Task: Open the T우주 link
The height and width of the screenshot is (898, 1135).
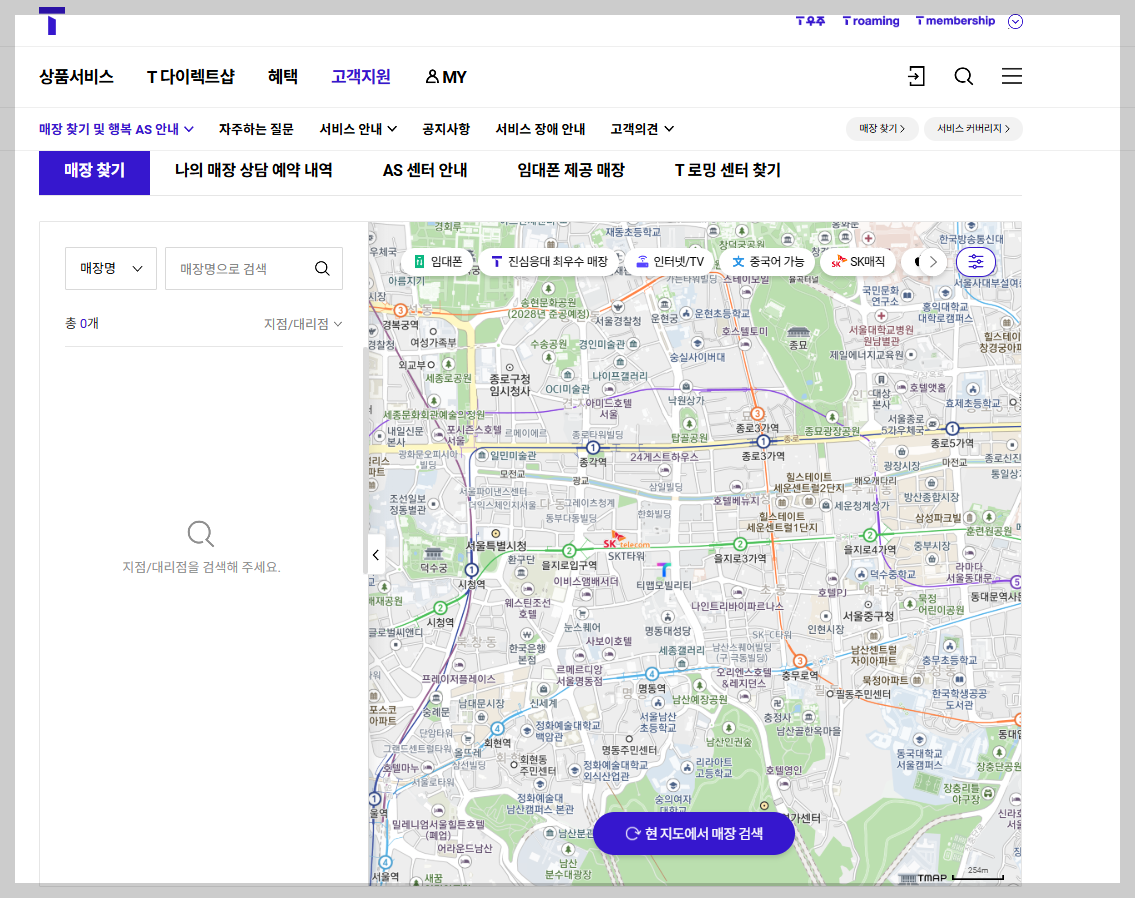Action: click(x=811, y=21)
